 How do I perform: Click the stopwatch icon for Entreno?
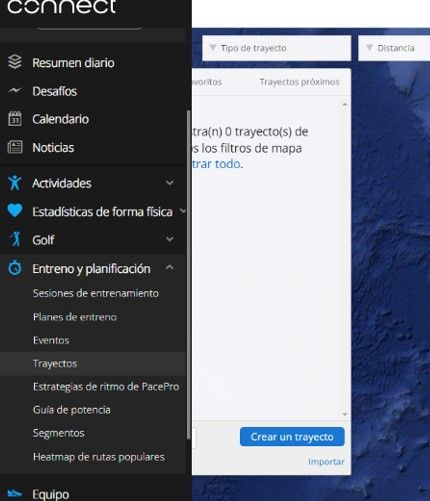[15, 268]
